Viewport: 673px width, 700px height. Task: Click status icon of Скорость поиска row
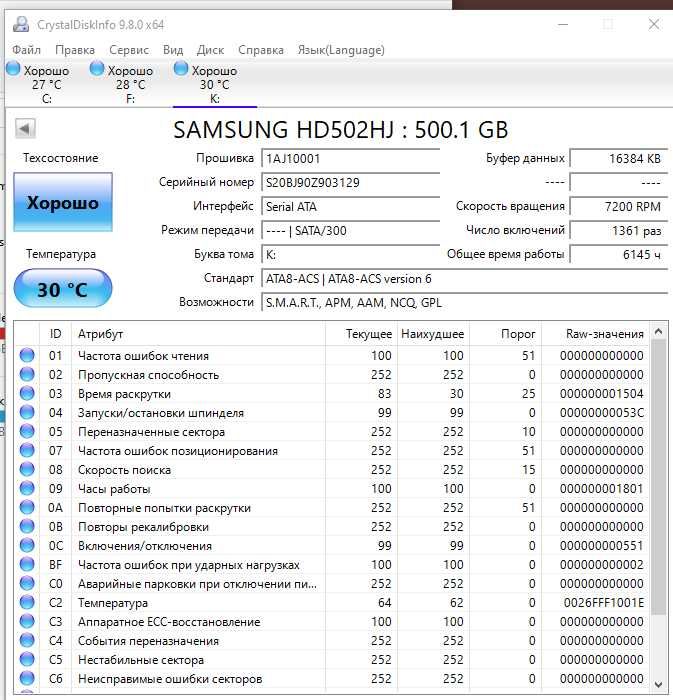click(27, 469)
